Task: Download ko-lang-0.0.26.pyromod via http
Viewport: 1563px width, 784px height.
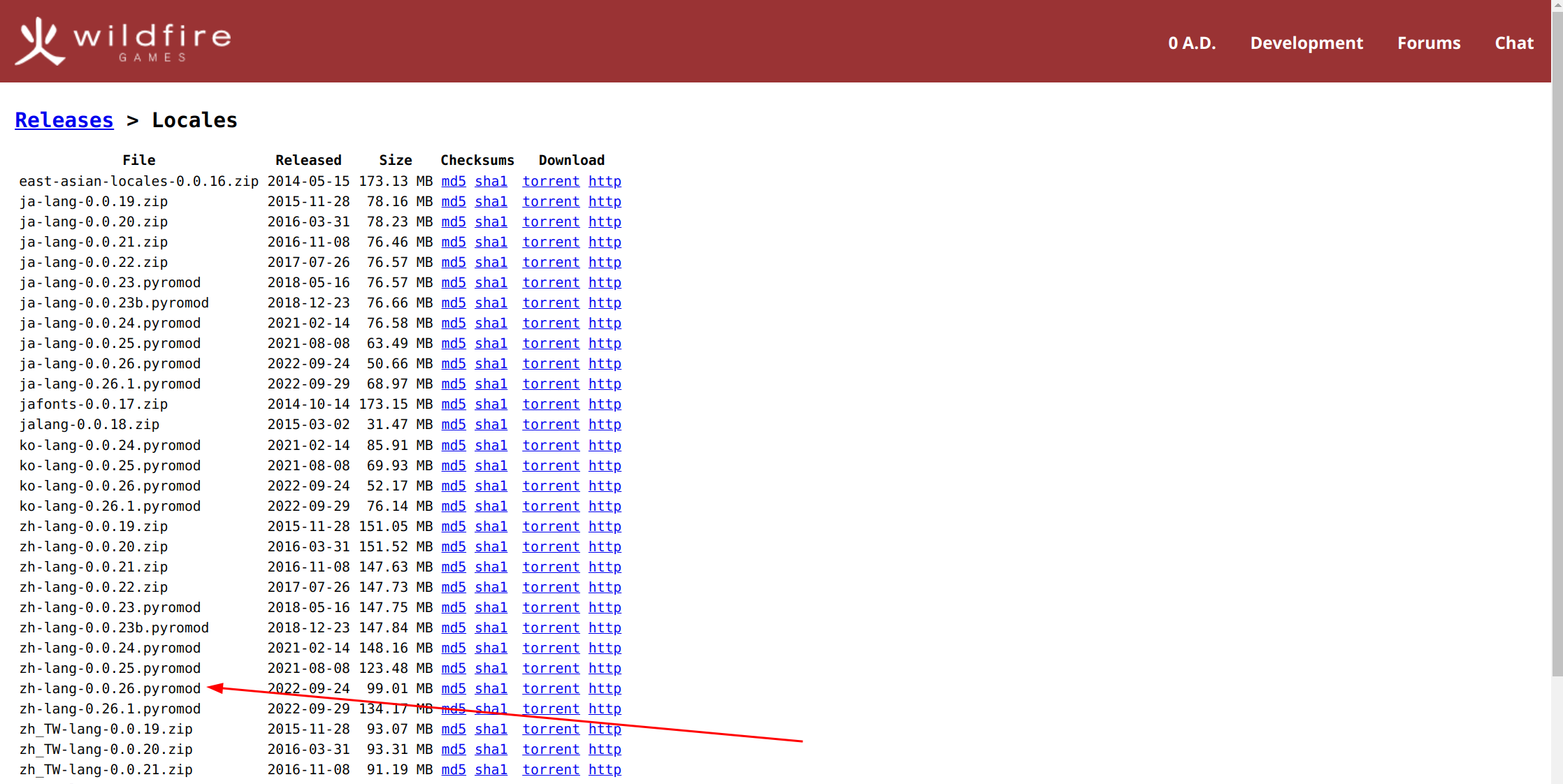Action: tap(605, 486)
